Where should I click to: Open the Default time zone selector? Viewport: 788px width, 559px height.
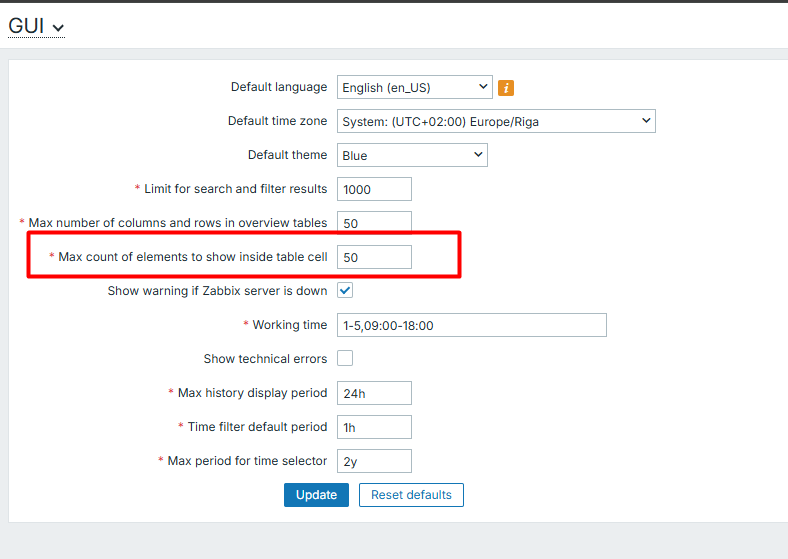coord(495,122)
